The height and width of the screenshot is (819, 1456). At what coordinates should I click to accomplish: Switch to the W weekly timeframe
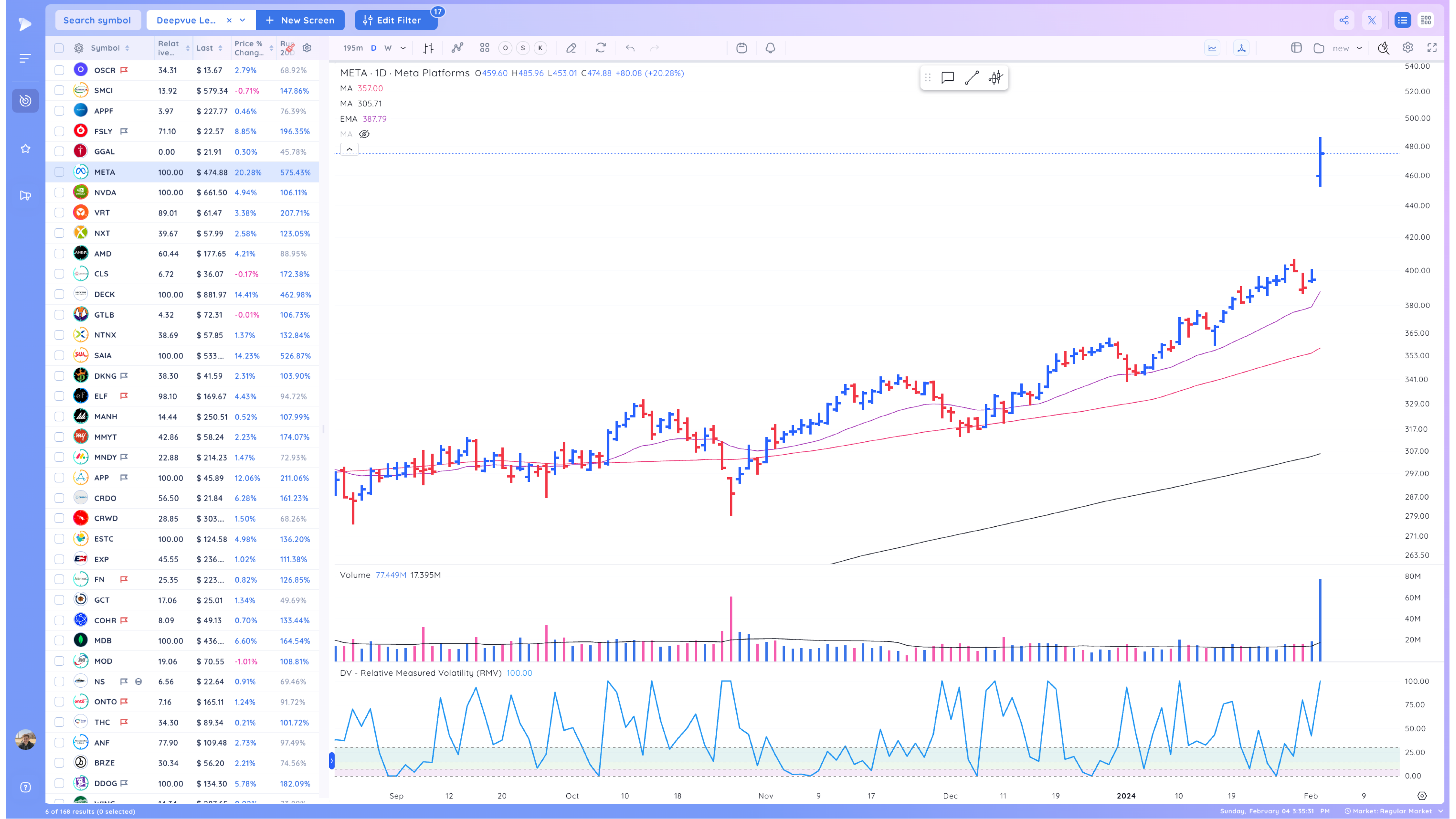388,48
